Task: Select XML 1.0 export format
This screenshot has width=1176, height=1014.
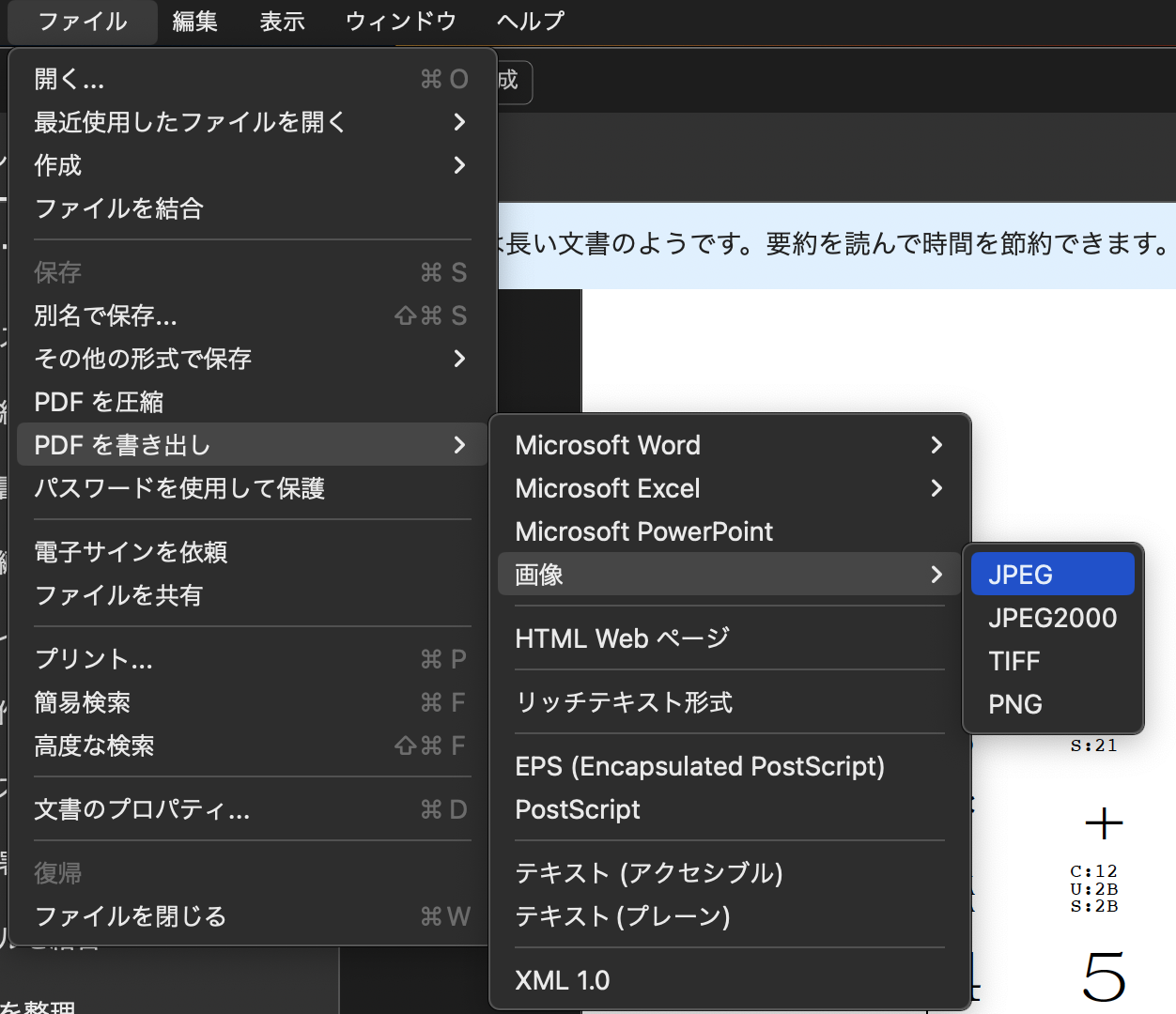Action: (730, 980)
